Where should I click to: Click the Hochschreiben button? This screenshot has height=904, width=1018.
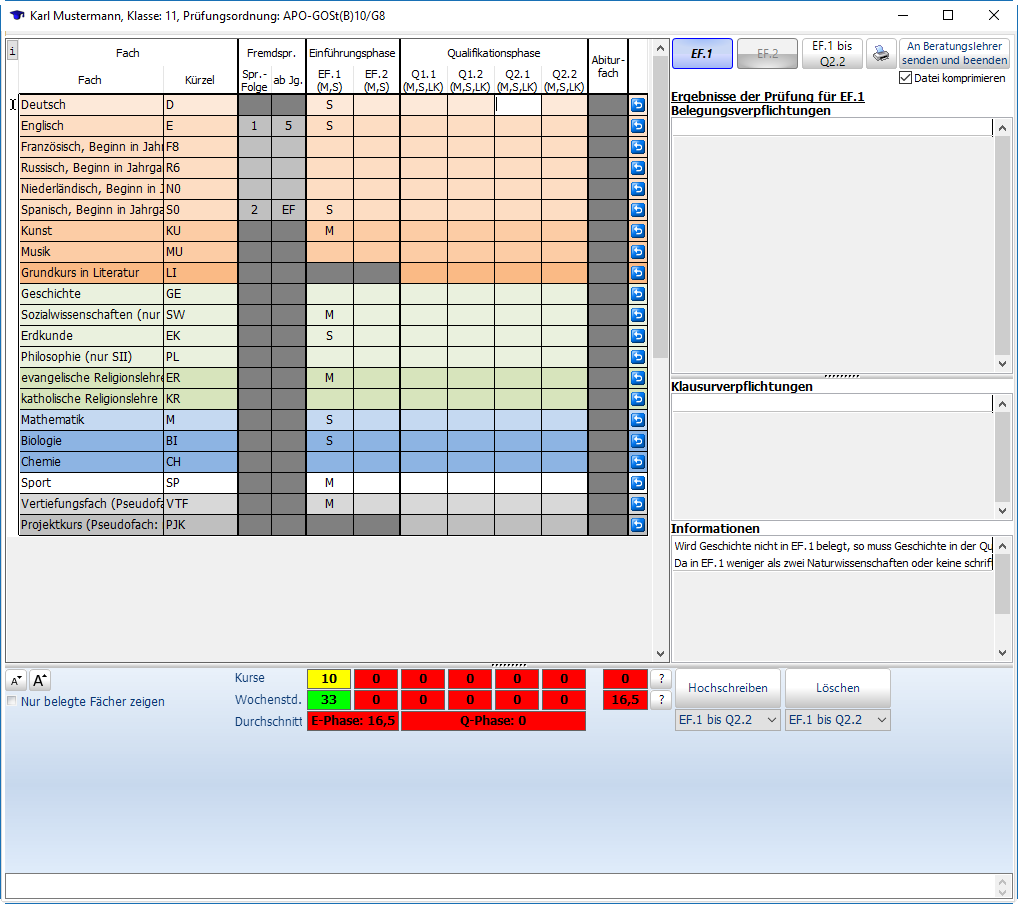point(728,688)
